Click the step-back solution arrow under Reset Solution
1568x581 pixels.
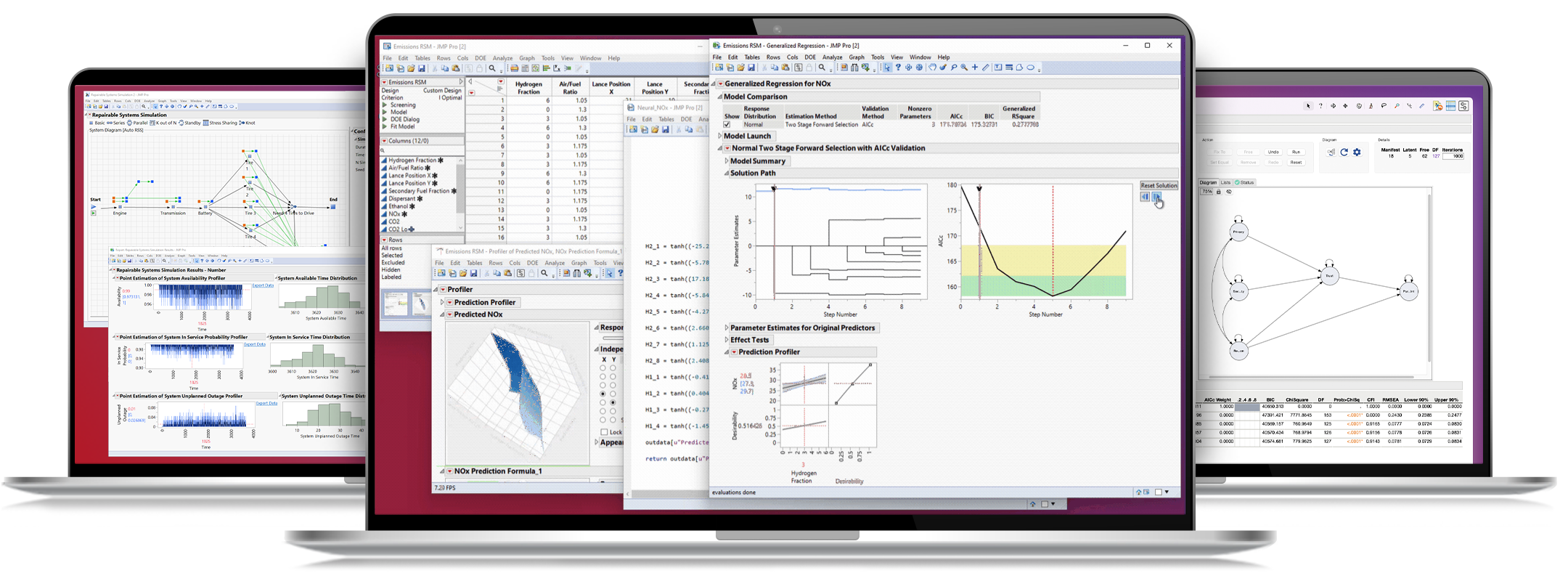tap(1145, 197)
